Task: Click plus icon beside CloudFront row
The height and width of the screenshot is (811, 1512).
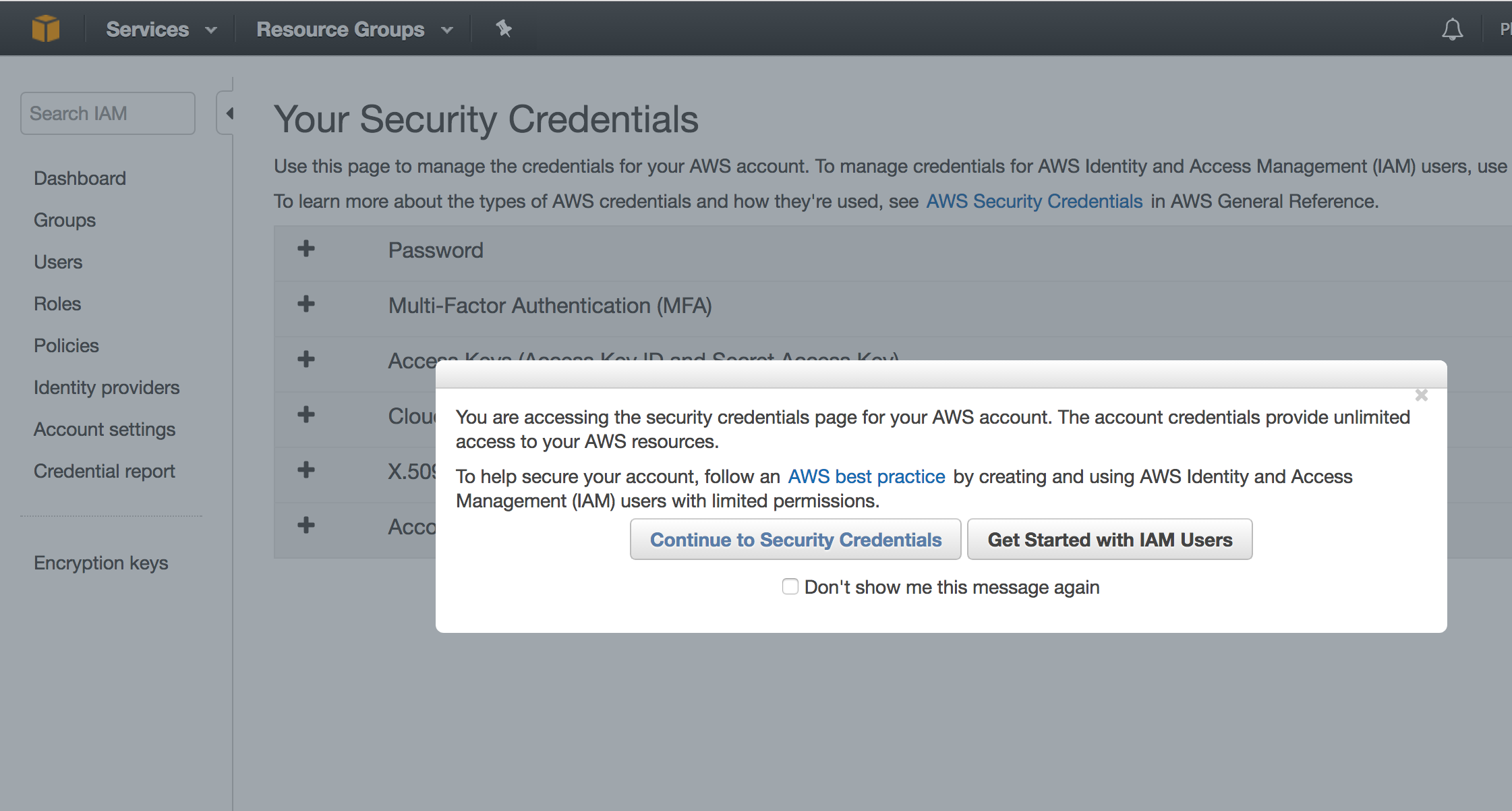Action: pyautogui.click(x=306, y=415)
